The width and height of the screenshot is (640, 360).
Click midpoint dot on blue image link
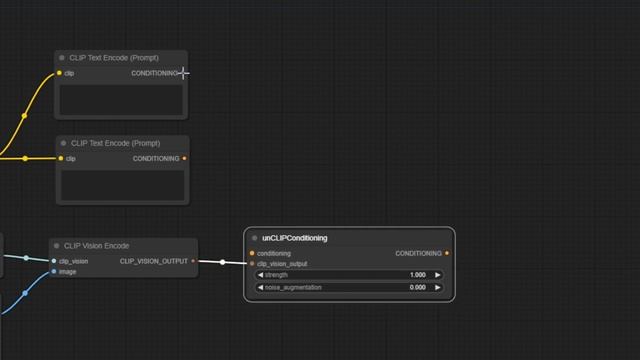25,293
